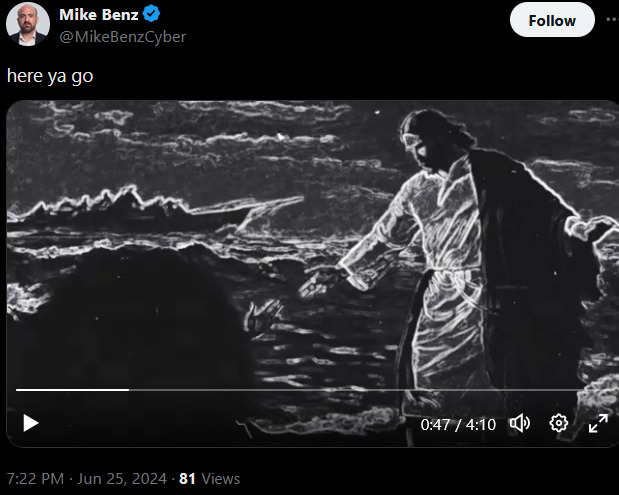Image resolution: width=619 pixels, height=495 pixels.
Task: Follow Mike Benz
Action: coord(552,20)
